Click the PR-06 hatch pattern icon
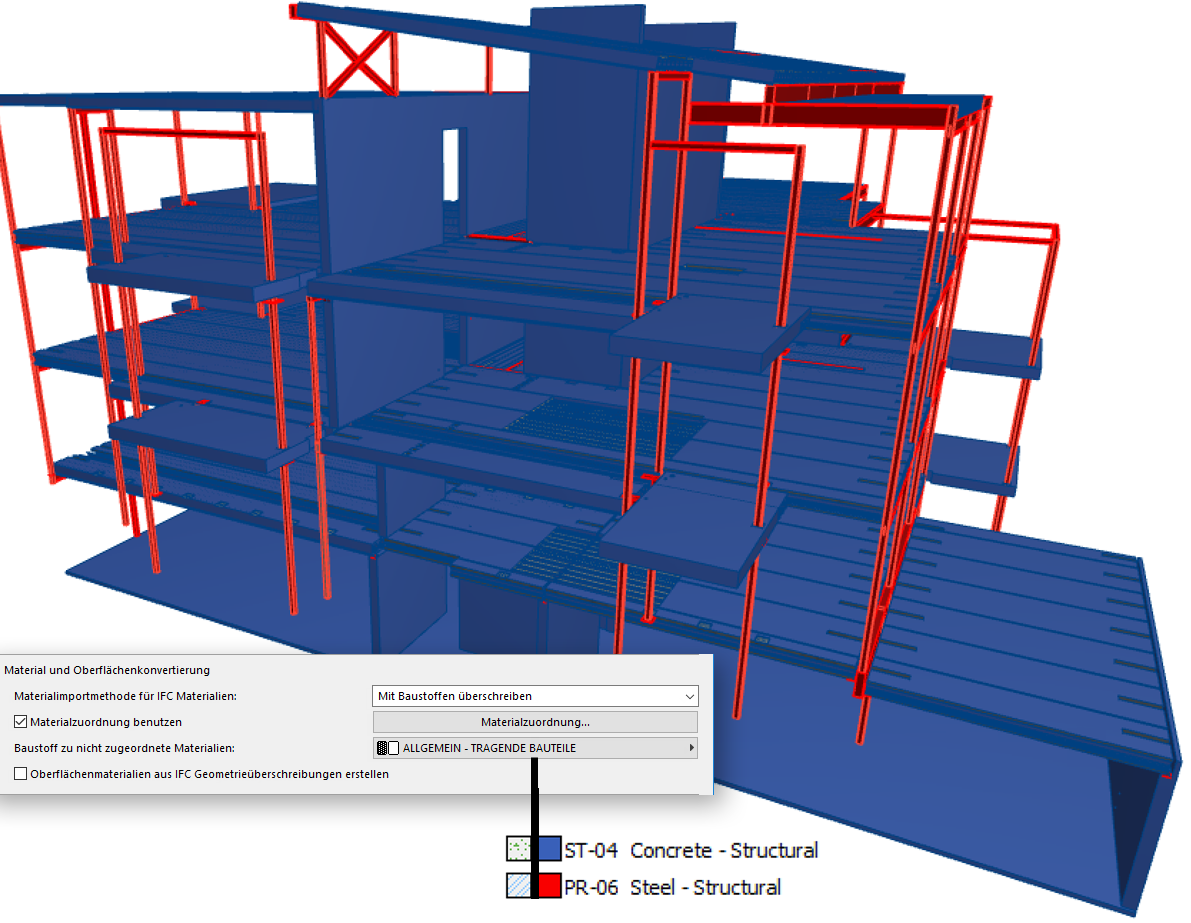The height and width of the screenshot is (923, 1191). coord(518,886)
